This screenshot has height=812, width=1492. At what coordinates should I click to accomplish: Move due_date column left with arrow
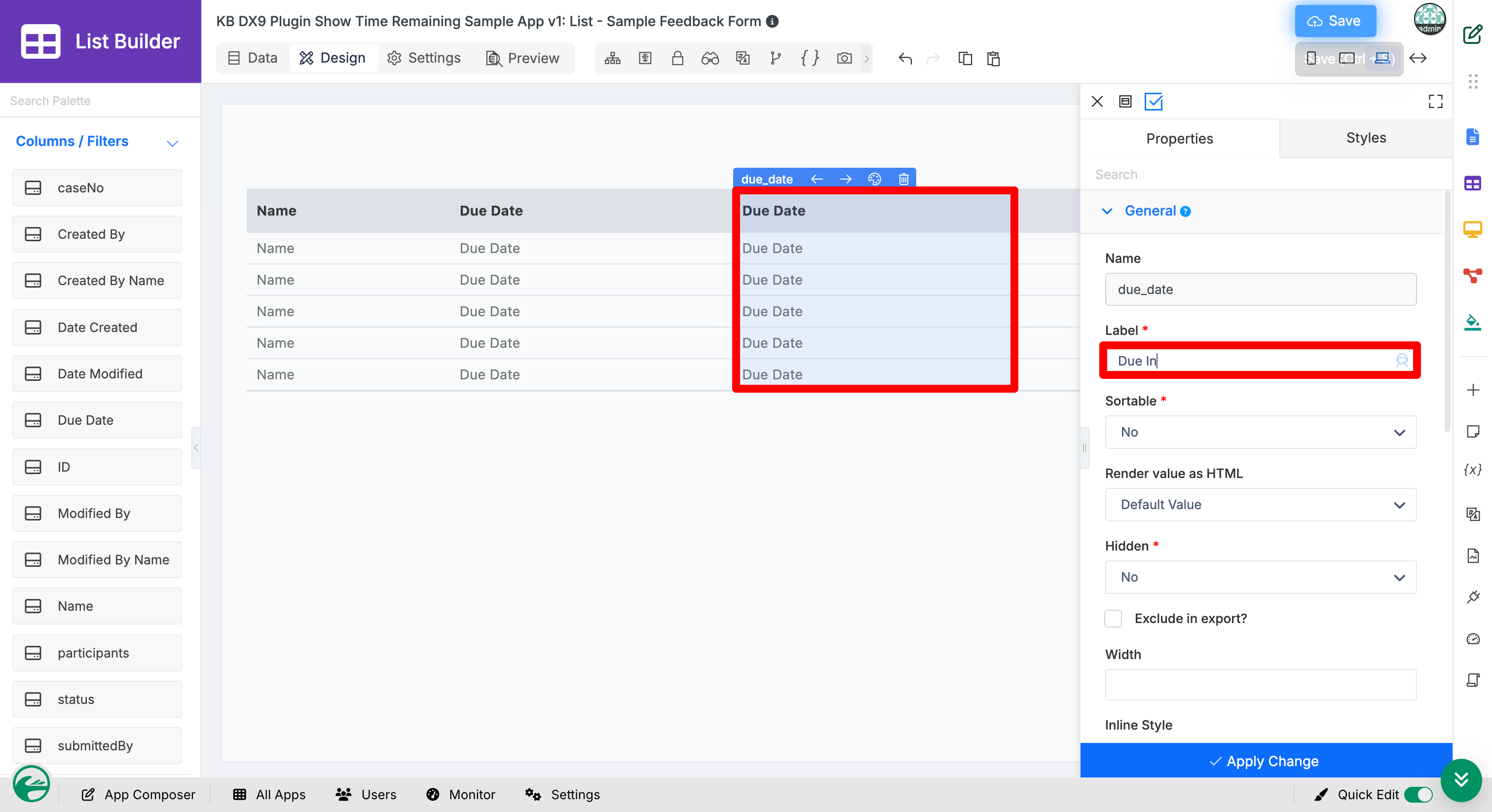817,179
